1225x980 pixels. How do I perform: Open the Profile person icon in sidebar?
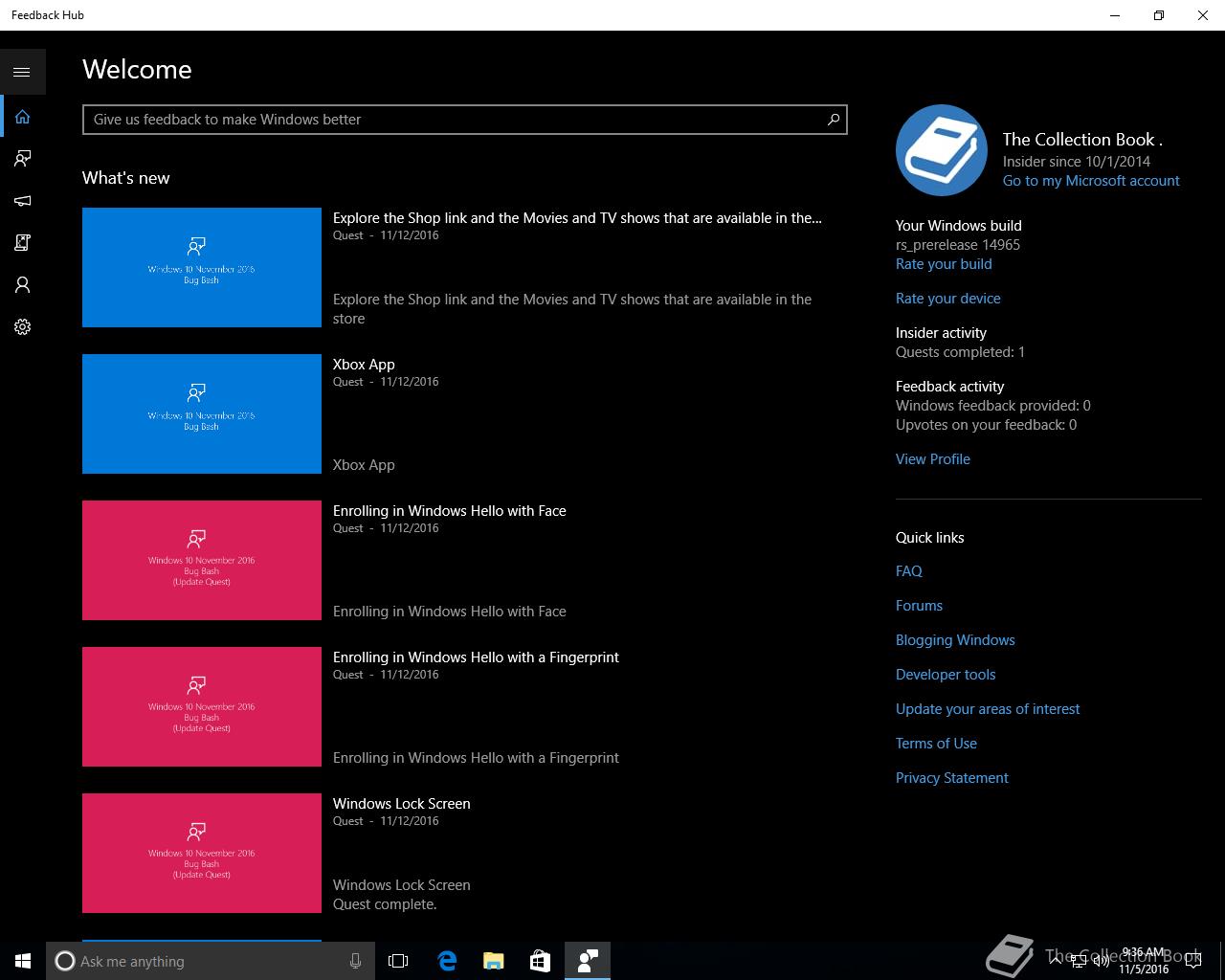point(22,285)
